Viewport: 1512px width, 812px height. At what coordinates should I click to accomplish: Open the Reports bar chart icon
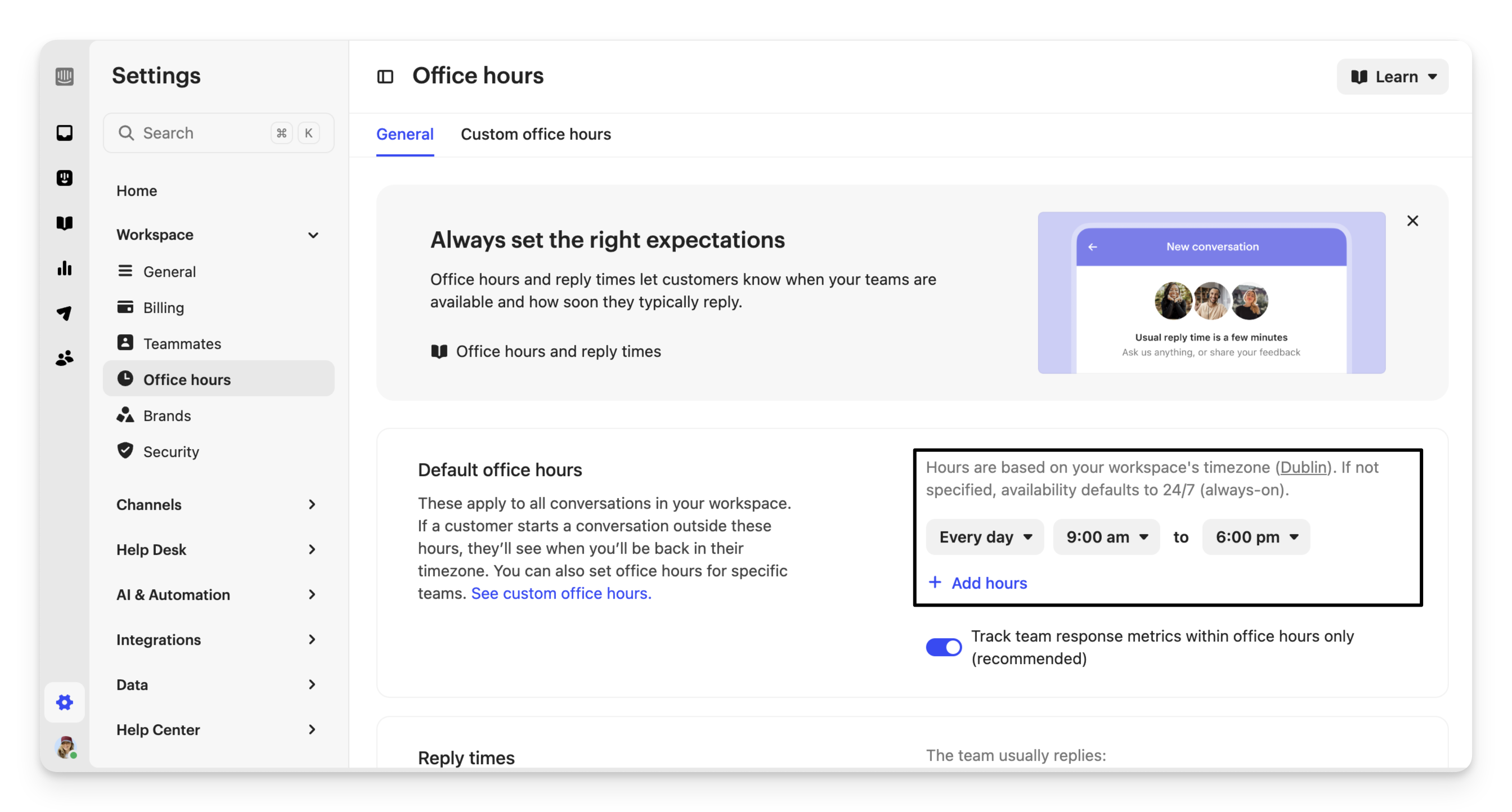coord(65,268)
